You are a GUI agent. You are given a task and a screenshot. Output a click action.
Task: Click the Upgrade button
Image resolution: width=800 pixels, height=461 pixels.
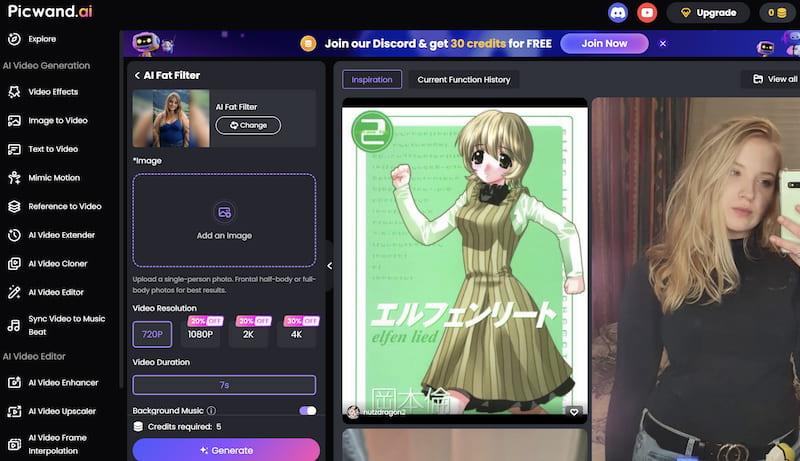[x=708, y=13]
